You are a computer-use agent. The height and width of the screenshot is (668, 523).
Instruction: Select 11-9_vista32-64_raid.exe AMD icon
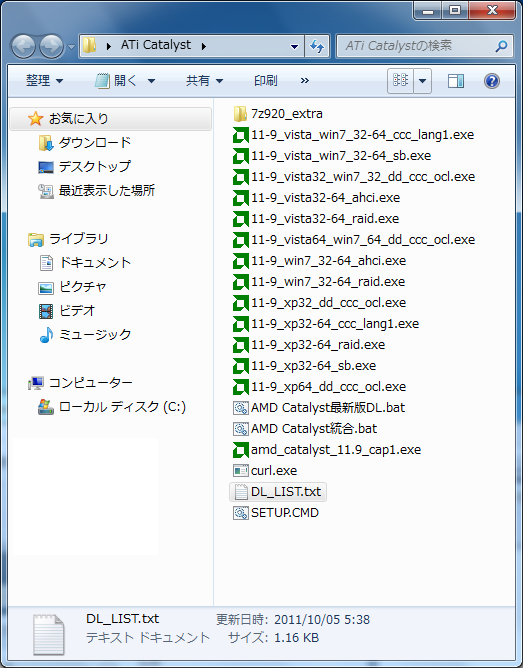pyautogui.click(x=241, y=219)
